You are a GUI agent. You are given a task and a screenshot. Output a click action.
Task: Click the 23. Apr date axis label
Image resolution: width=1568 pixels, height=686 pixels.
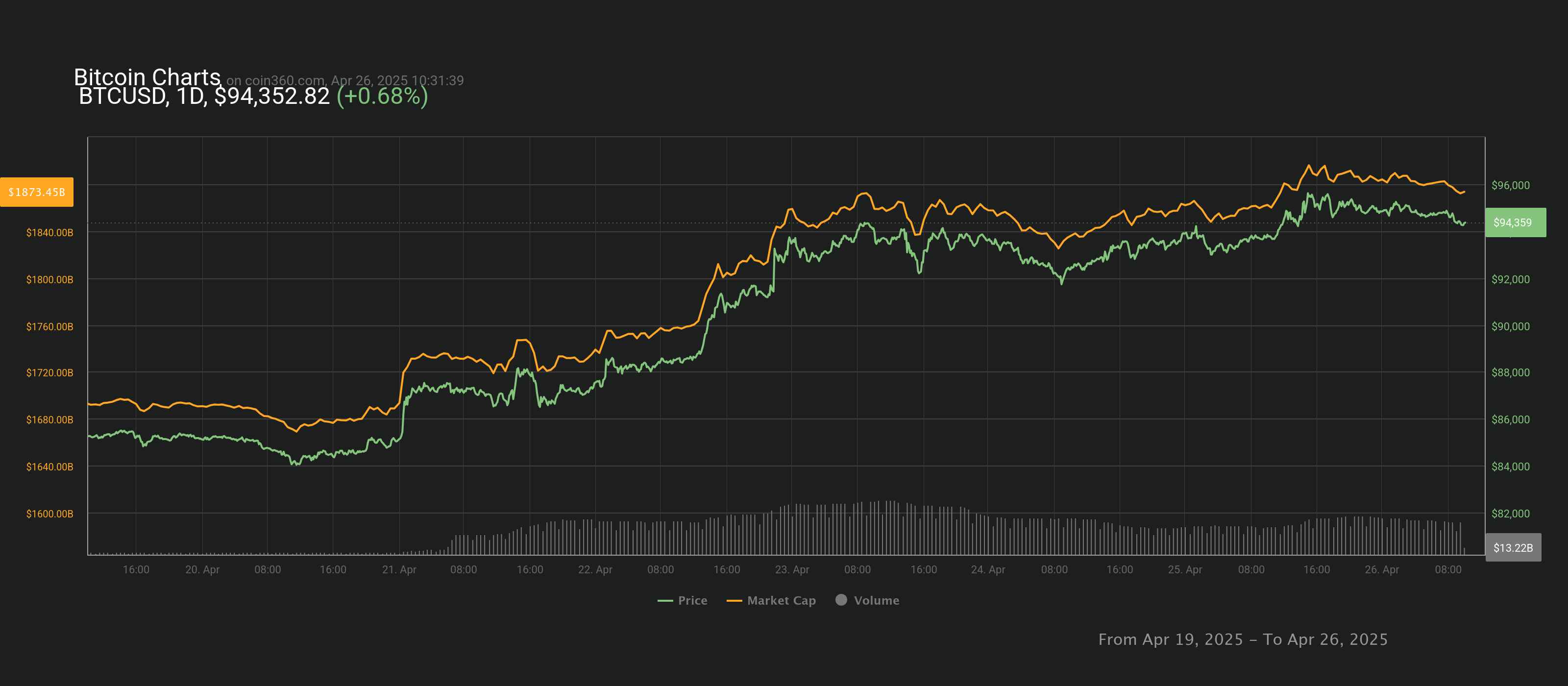click(791, 570)
